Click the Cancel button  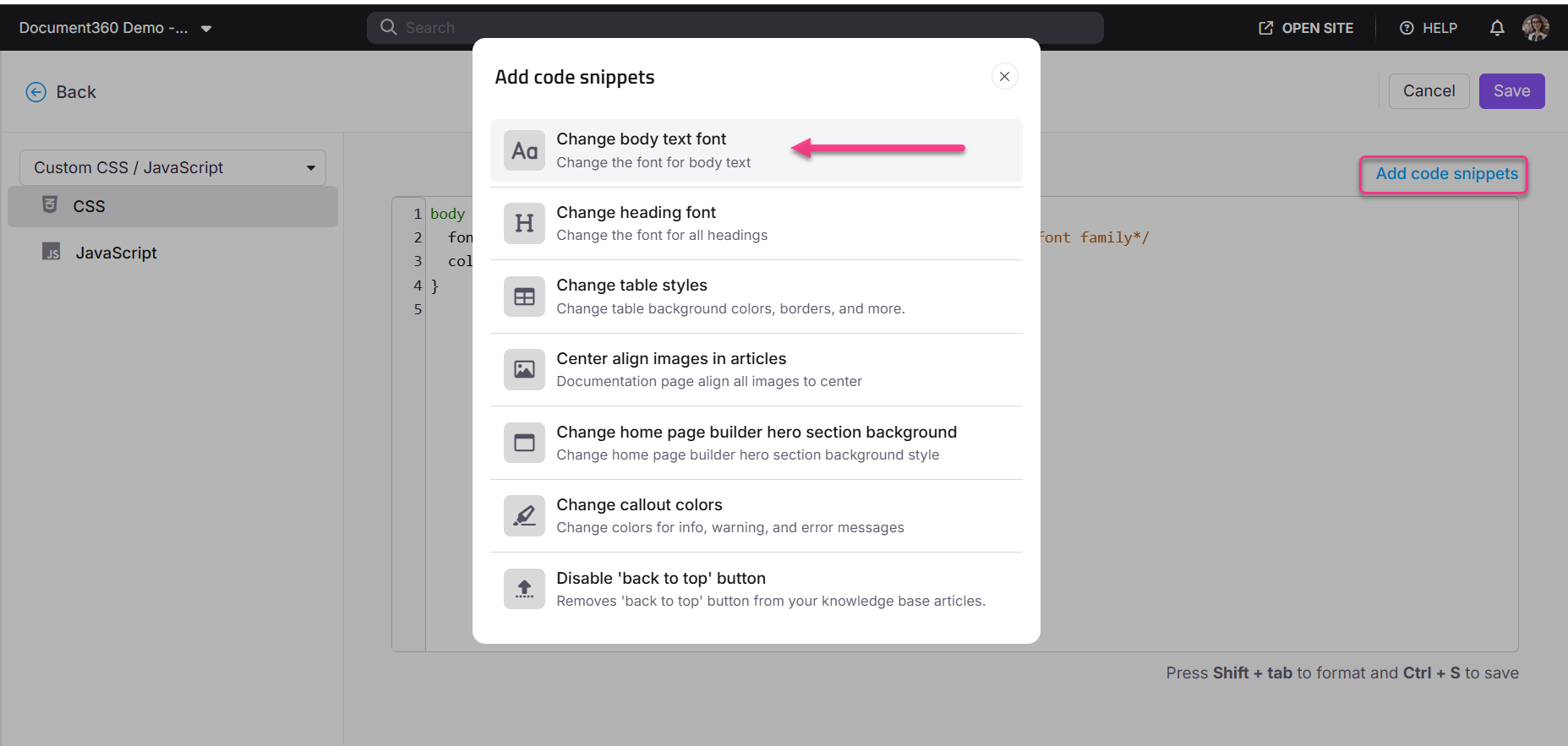click(1429, 91)
